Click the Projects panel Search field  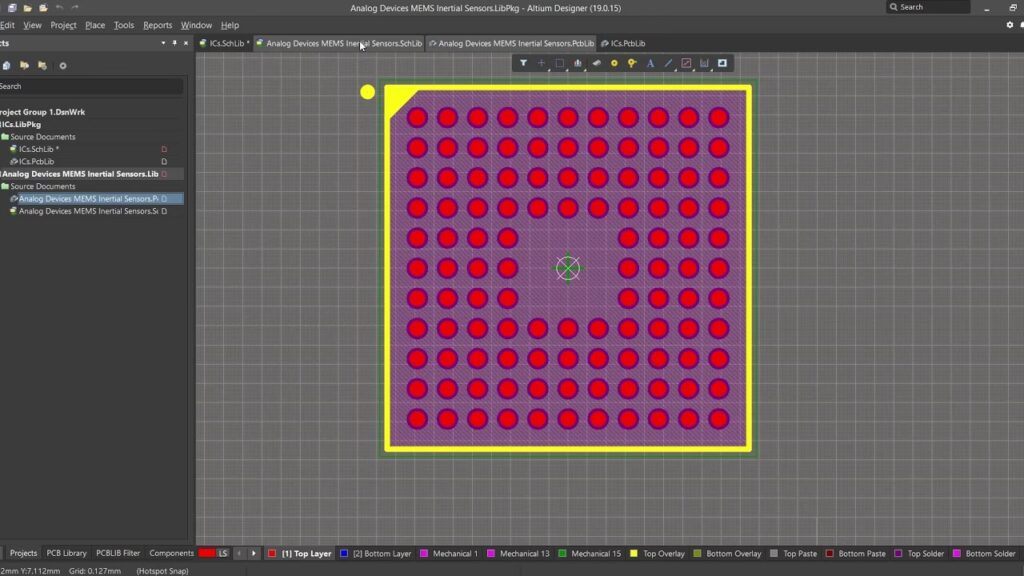click(x=90, y=87)
